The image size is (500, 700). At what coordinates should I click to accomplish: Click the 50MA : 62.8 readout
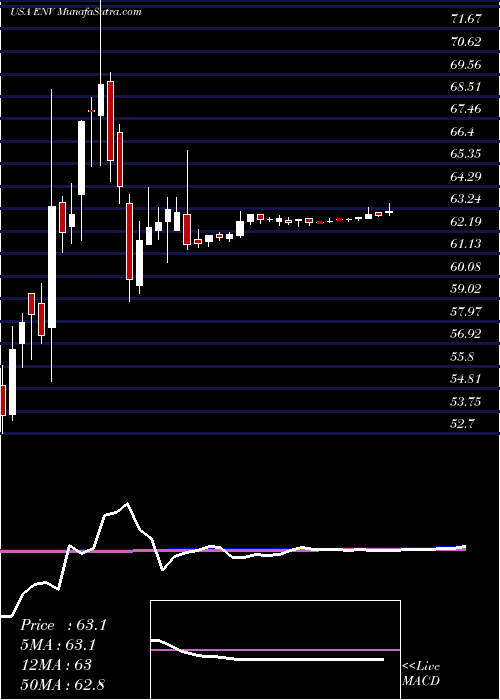pyautogui.click(x=62, y=684)
